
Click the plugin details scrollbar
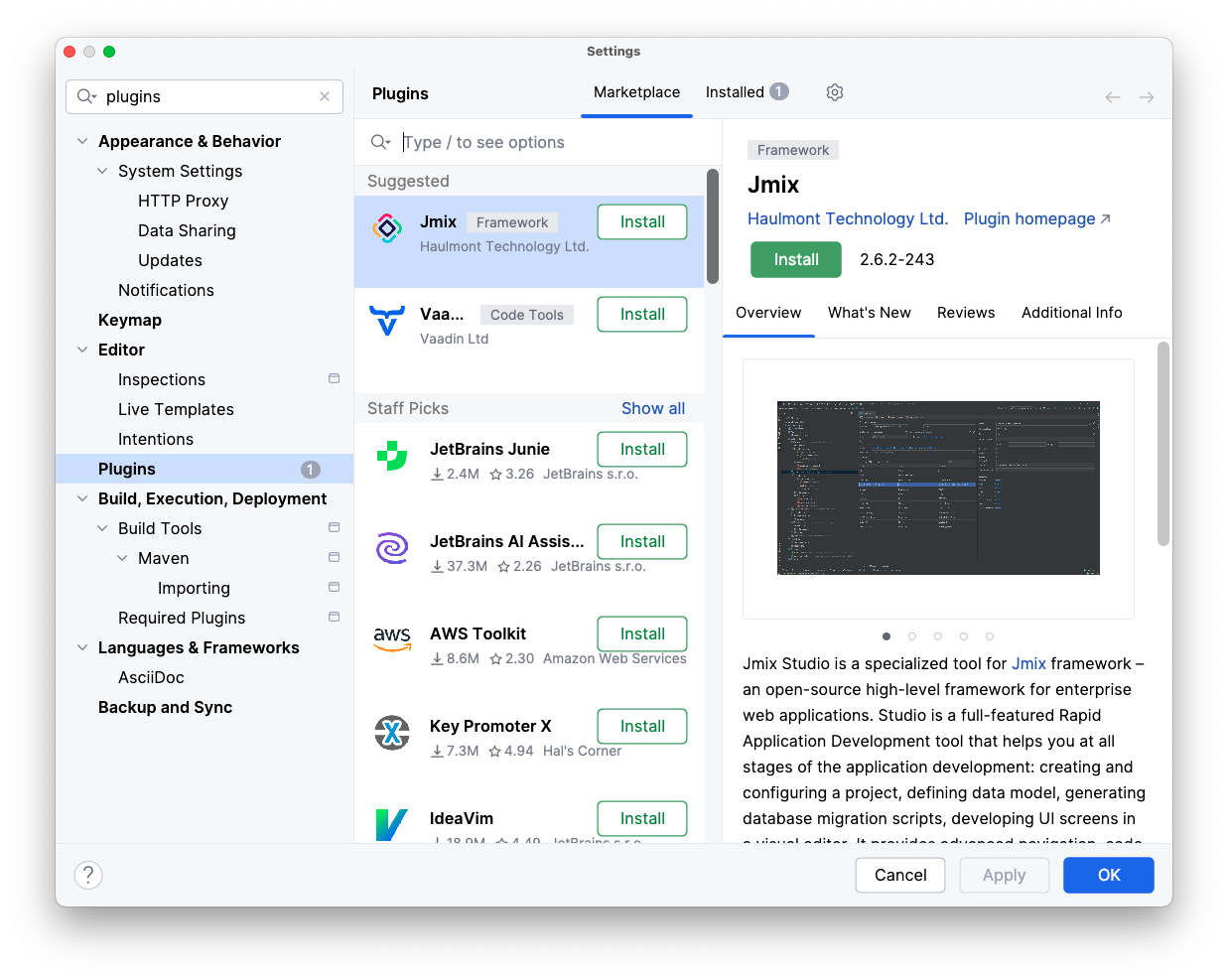tap(1163, 444)
